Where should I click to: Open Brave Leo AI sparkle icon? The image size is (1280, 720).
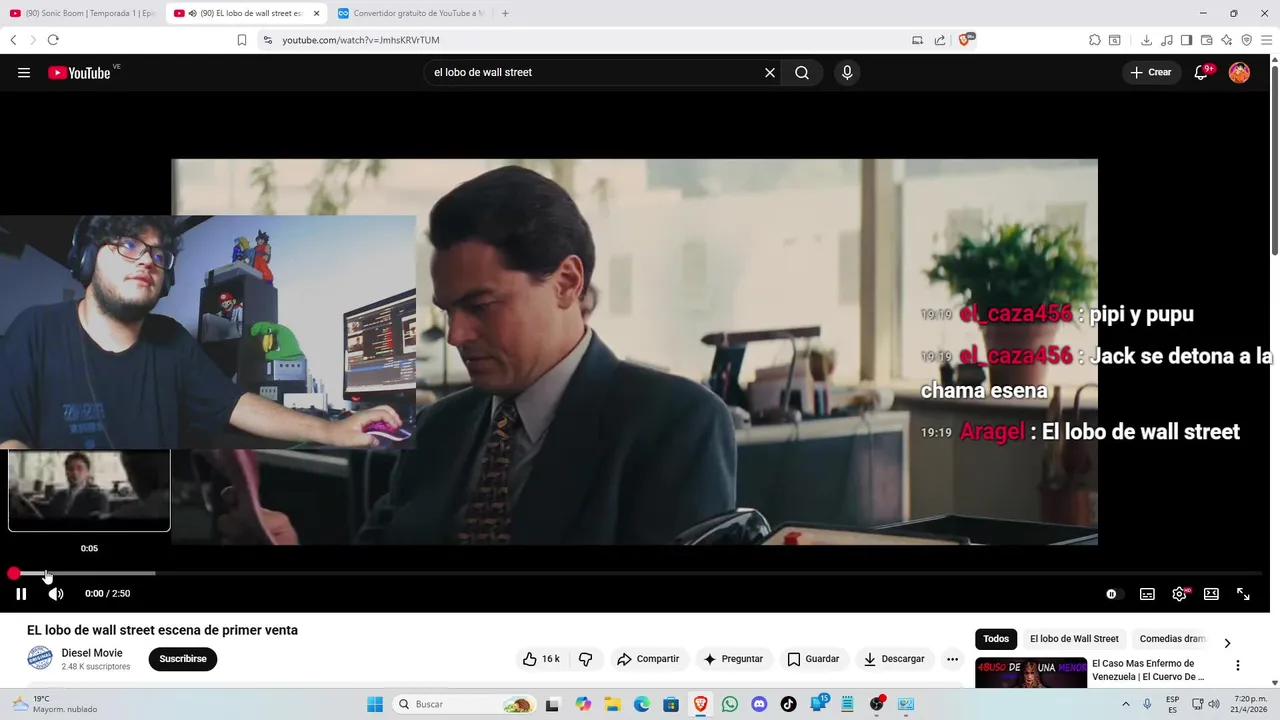tap(1227, 40)
